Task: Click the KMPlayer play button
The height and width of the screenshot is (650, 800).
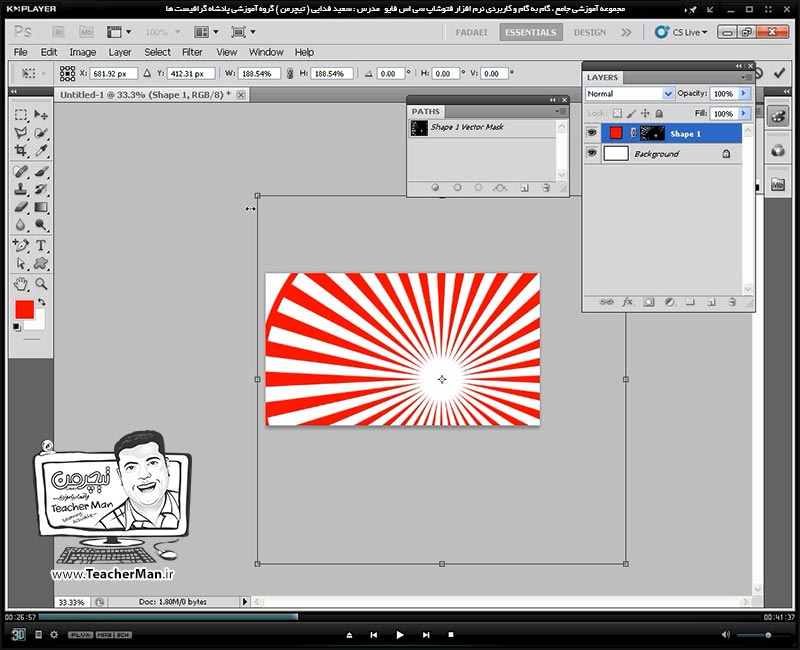Action: [399, 635]
